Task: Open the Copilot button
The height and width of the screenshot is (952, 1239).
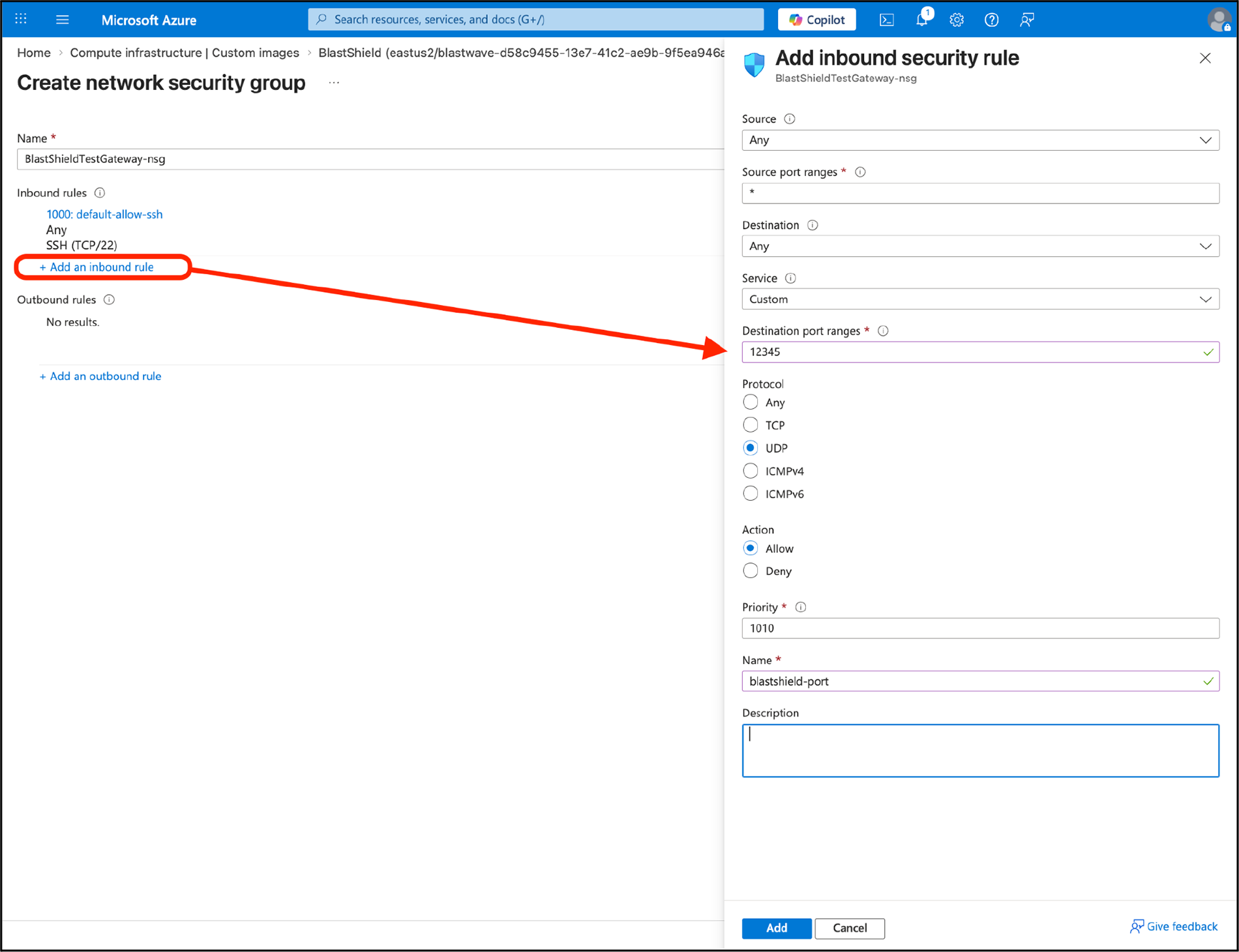Action: pyautogui.click(x=817, y=20)
